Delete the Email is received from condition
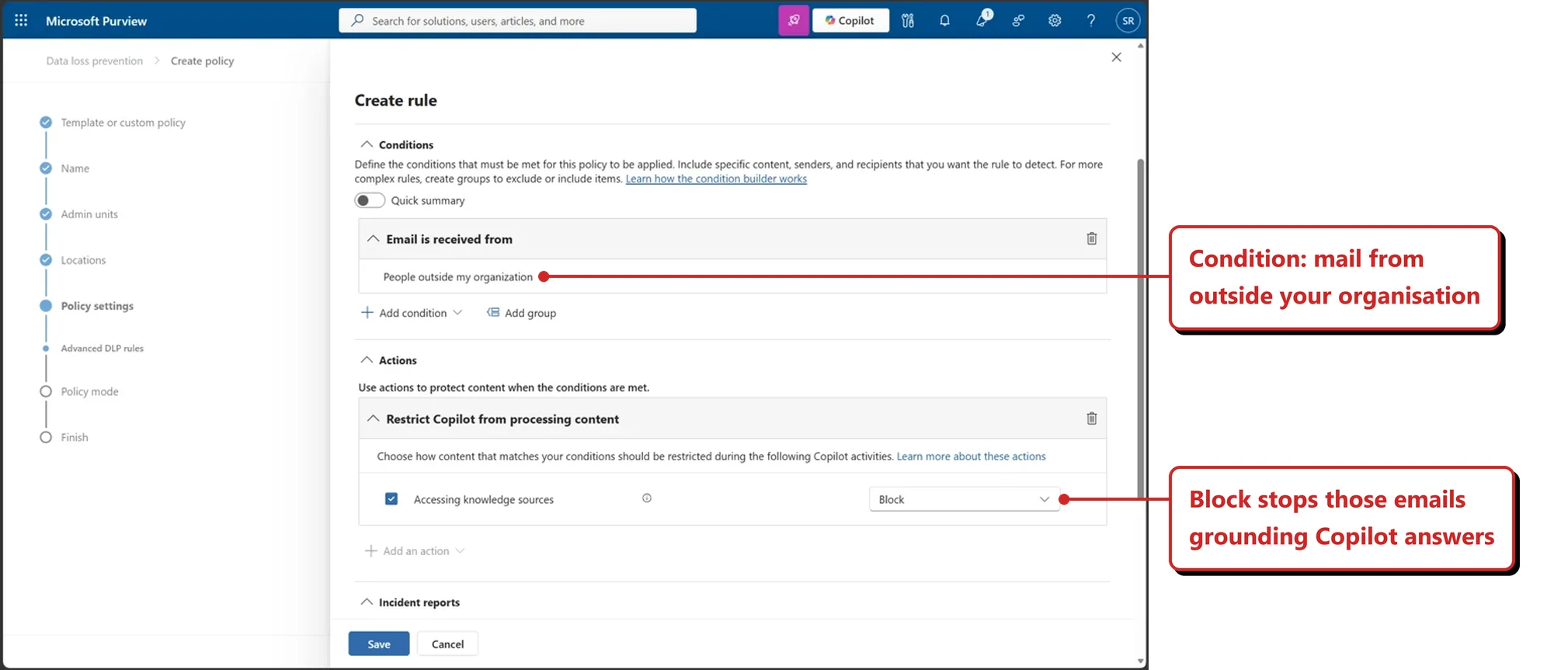The height and width of the screenshot is (670, 1568). tap(1091, 239)
